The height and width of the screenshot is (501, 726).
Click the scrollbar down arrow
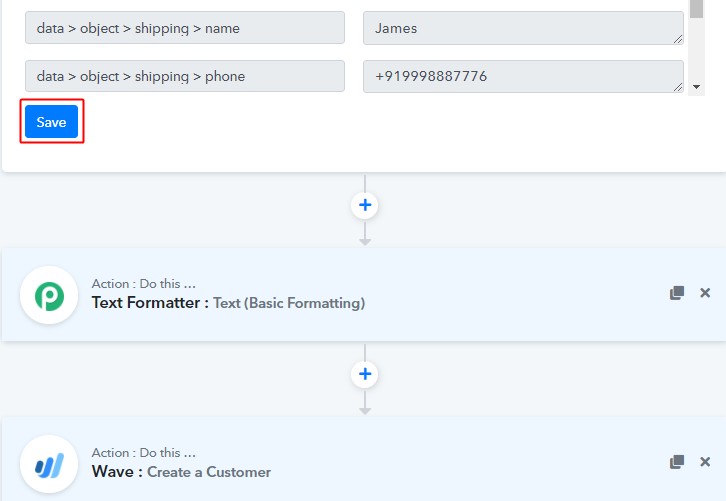click(696, 88)
